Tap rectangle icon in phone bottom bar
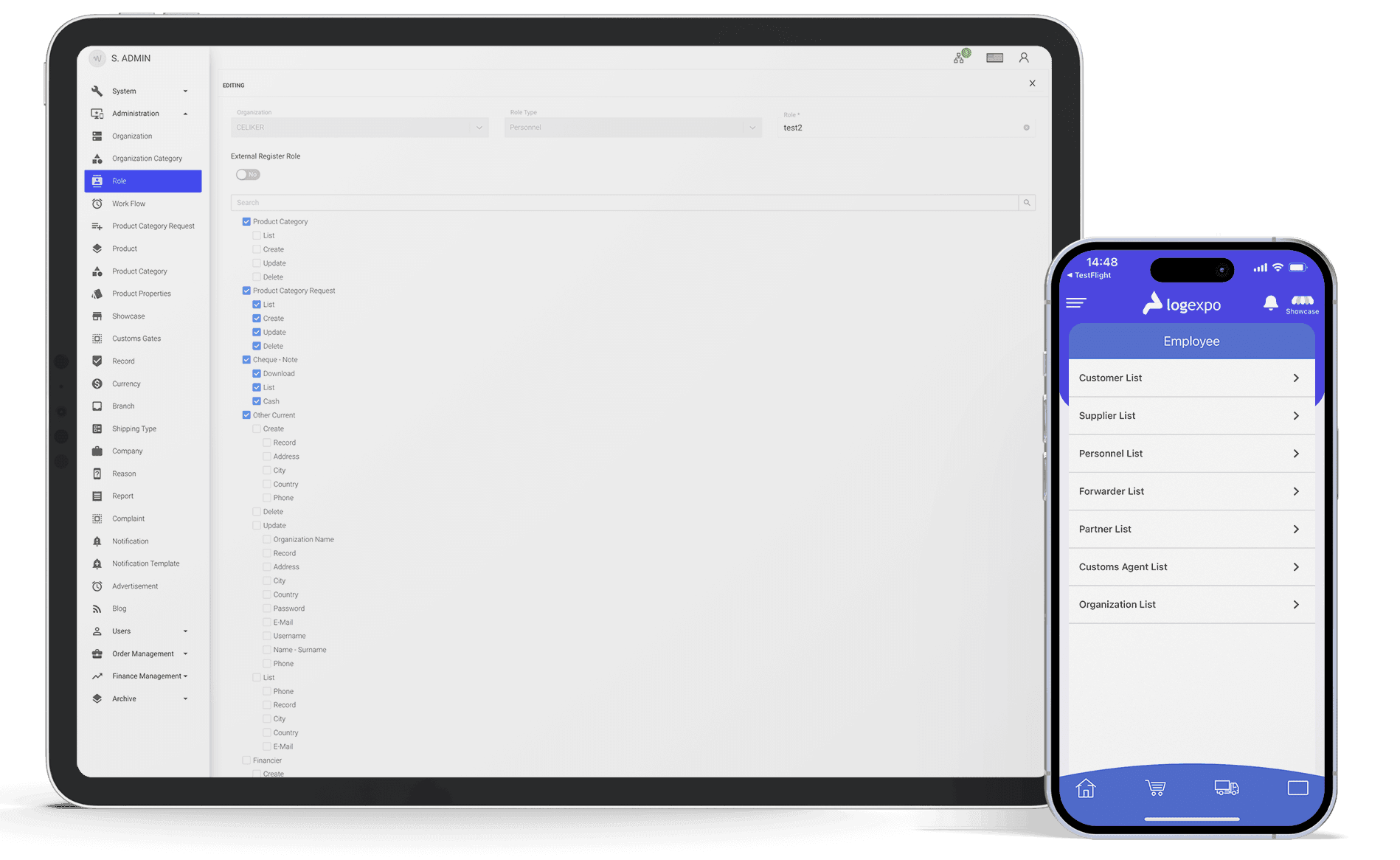The width and height of the screenshot is (1400, 860). pyautogui.click(x=1297, y=788)
